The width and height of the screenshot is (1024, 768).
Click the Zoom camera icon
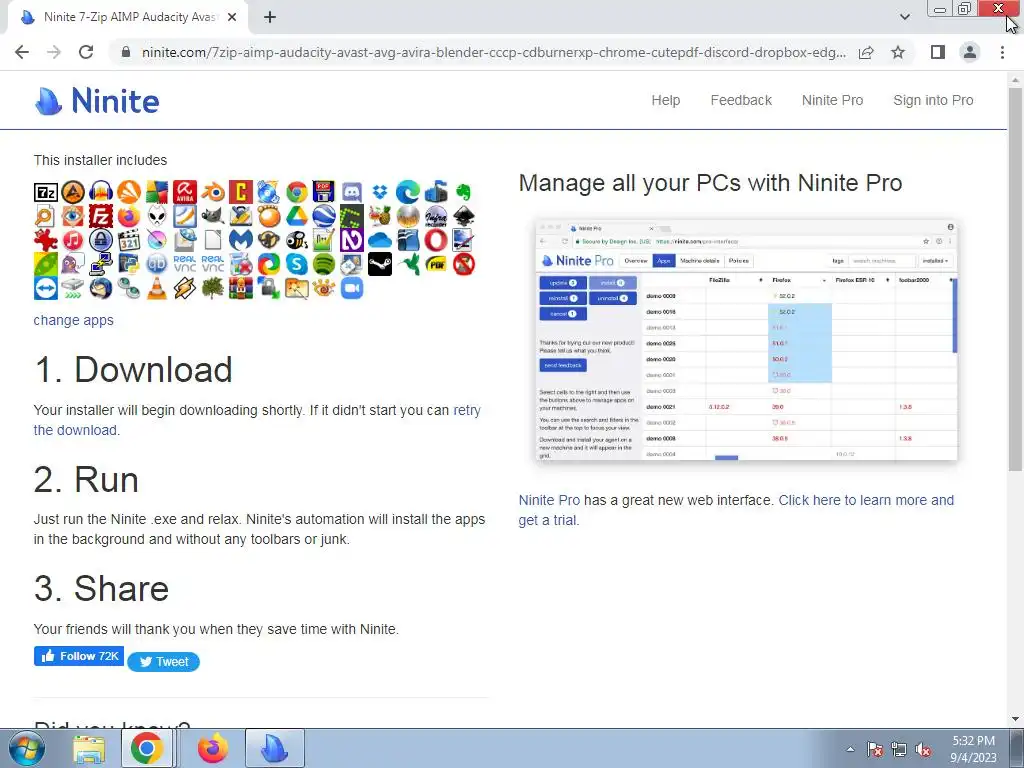352,288
